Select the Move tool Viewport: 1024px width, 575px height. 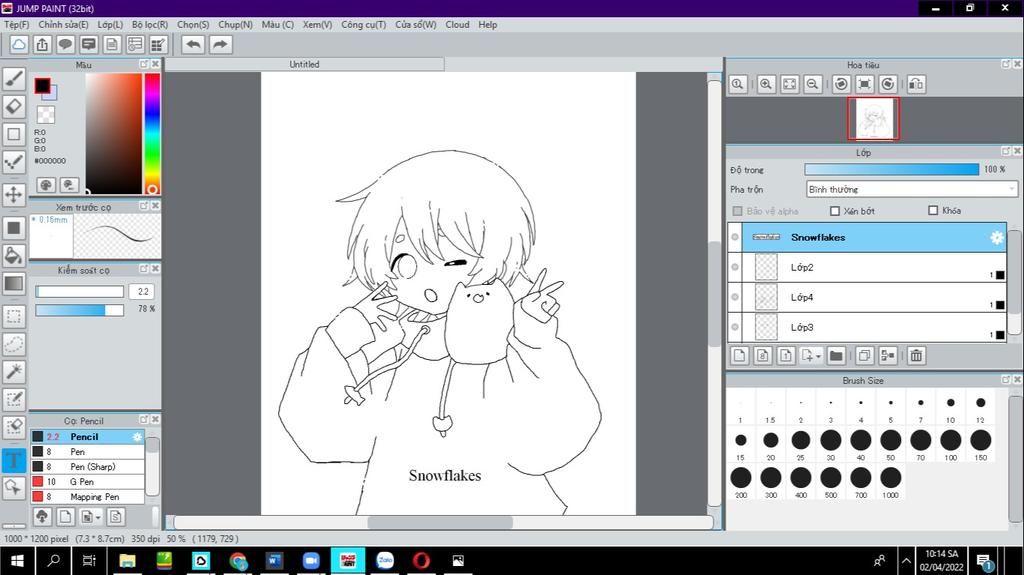point(14,194)
